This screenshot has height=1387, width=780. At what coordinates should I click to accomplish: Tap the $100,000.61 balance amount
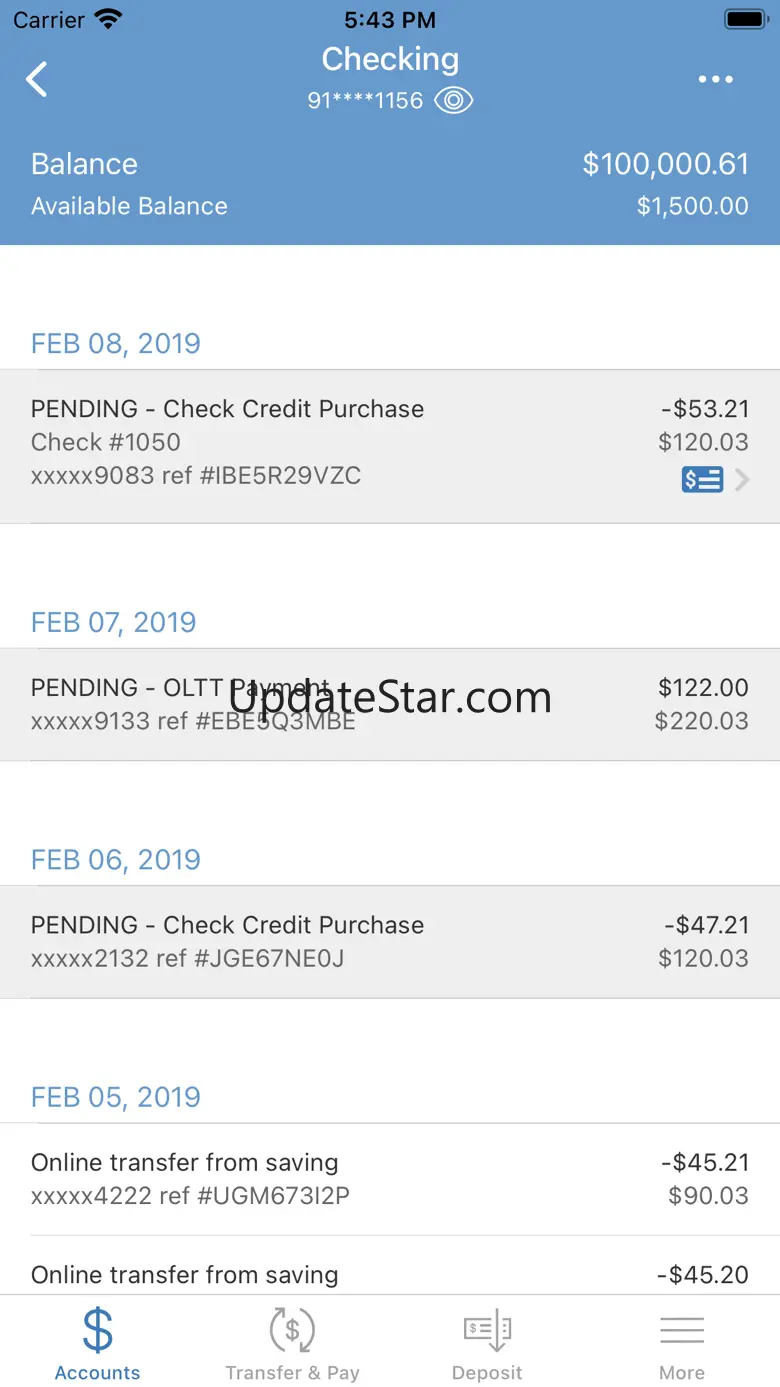click(666, 164)
